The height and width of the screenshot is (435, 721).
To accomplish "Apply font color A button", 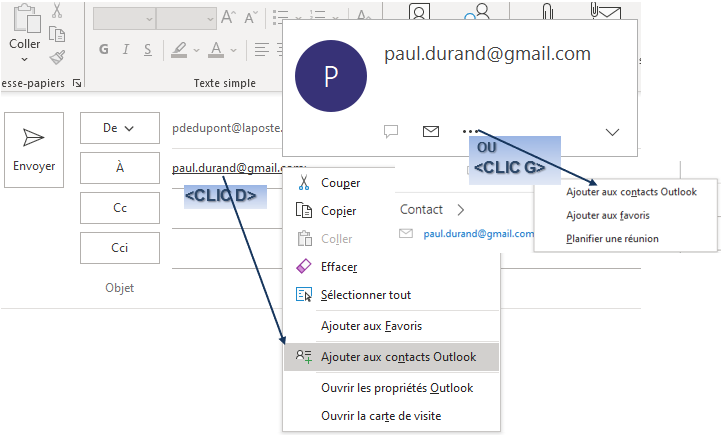I will click(x=216, y=50).
